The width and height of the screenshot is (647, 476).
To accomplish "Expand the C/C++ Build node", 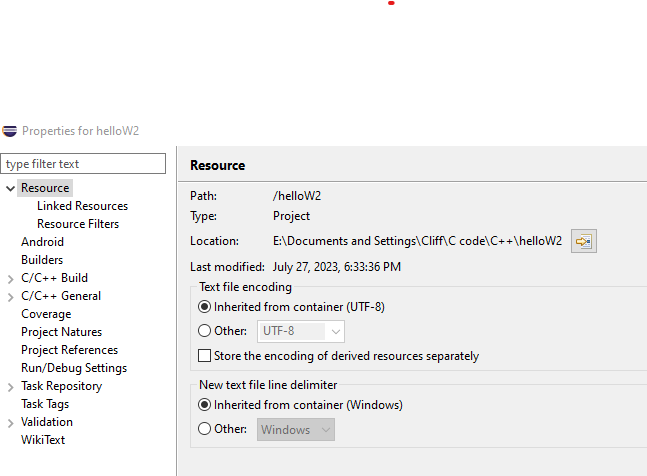I will tap(11, 279).
